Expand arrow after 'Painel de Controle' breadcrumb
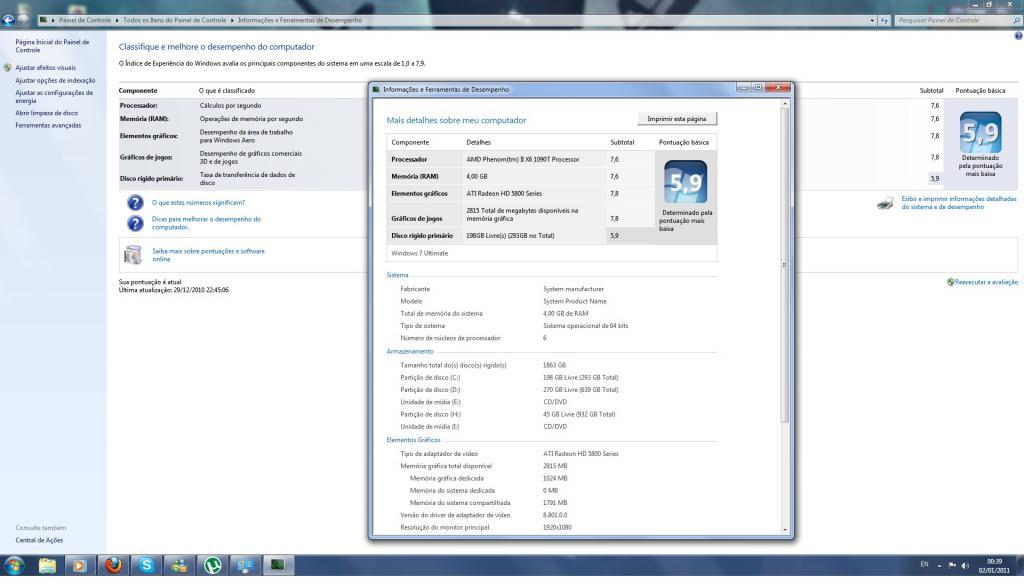Image resolution: width=1024 pixels, height=585 pixels. pyautogui.click(x=118, y=20)
